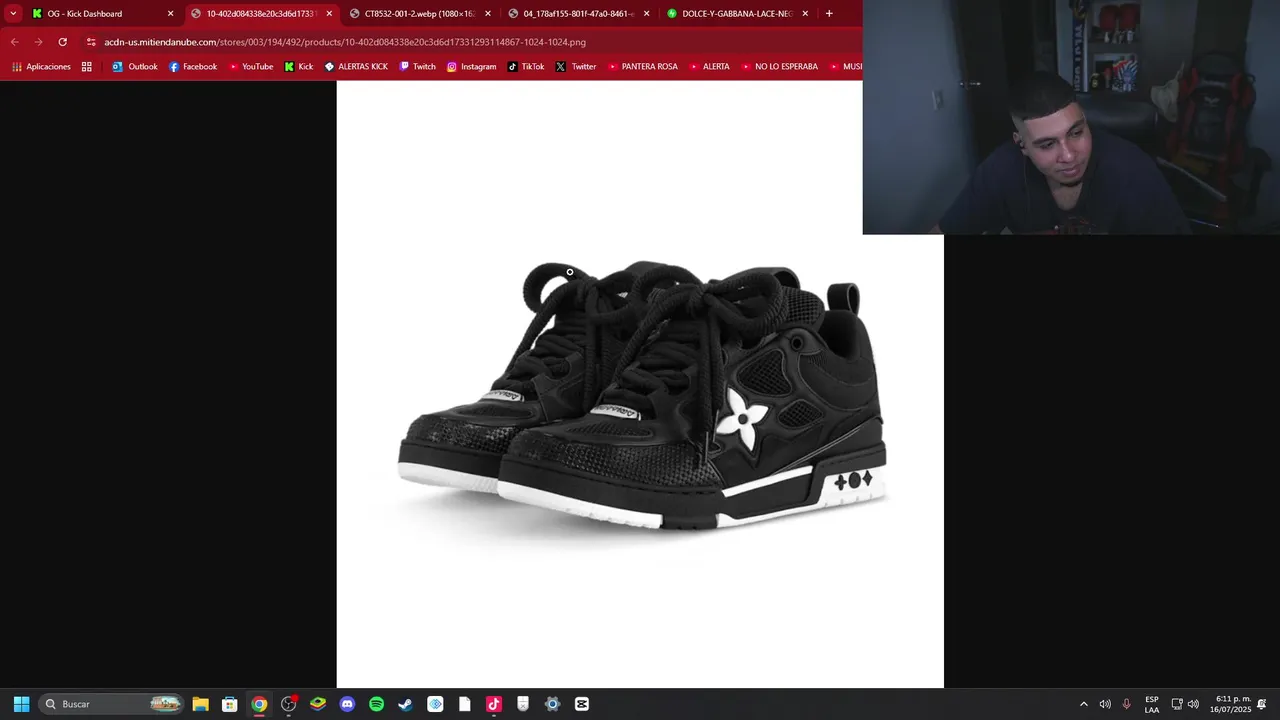Viewport: 1280px width, 720px height.
Task: Open the Aplicaciones bookmarks shortcut
Action: pos(41,67)
